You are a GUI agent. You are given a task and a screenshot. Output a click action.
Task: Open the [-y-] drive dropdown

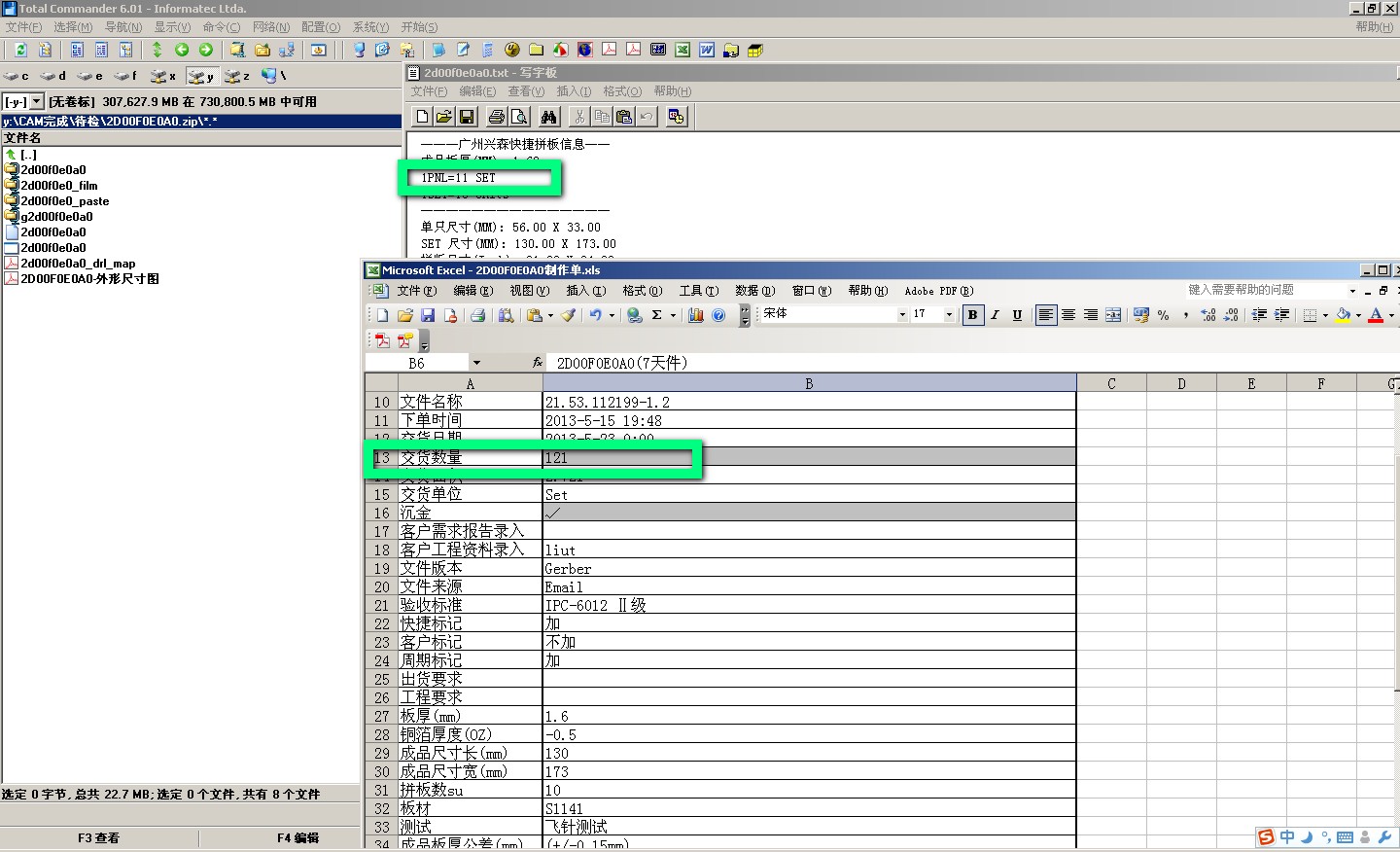37,101
